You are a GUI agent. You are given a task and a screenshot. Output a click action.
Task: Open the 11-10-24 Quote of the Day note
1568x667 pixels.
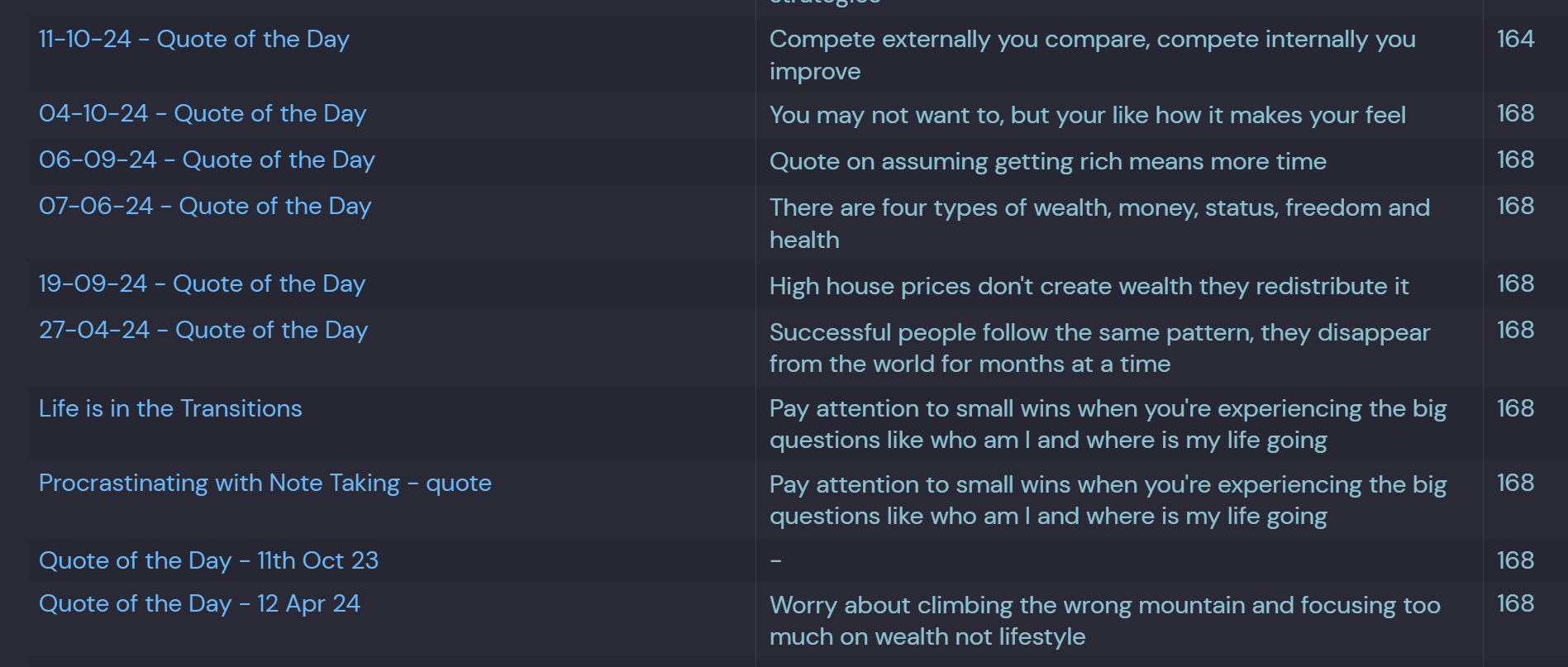coord(194,40)
